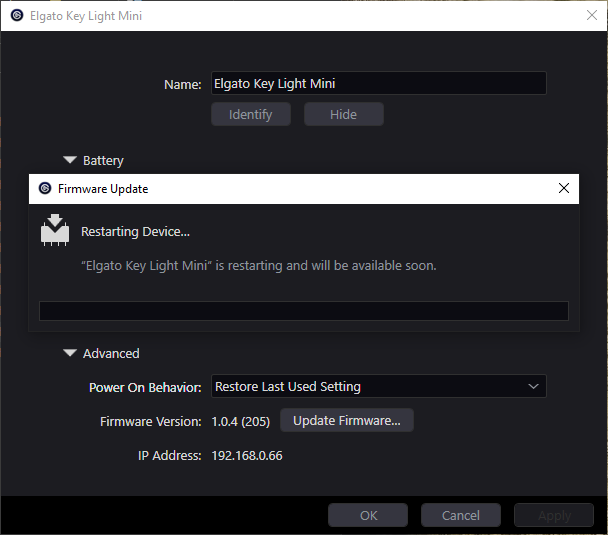
Task: Click the IP Address label
Action: coord(170,456)
